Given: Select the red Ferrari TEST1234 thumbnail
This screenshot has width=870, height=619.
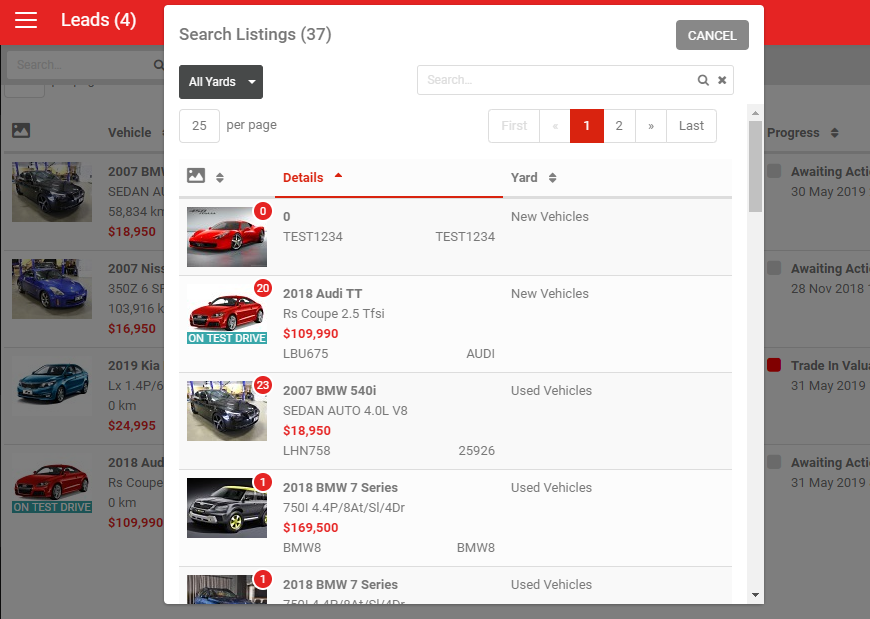Looking at the screenshot, I should pyautogui.click(x=227, y=237).
